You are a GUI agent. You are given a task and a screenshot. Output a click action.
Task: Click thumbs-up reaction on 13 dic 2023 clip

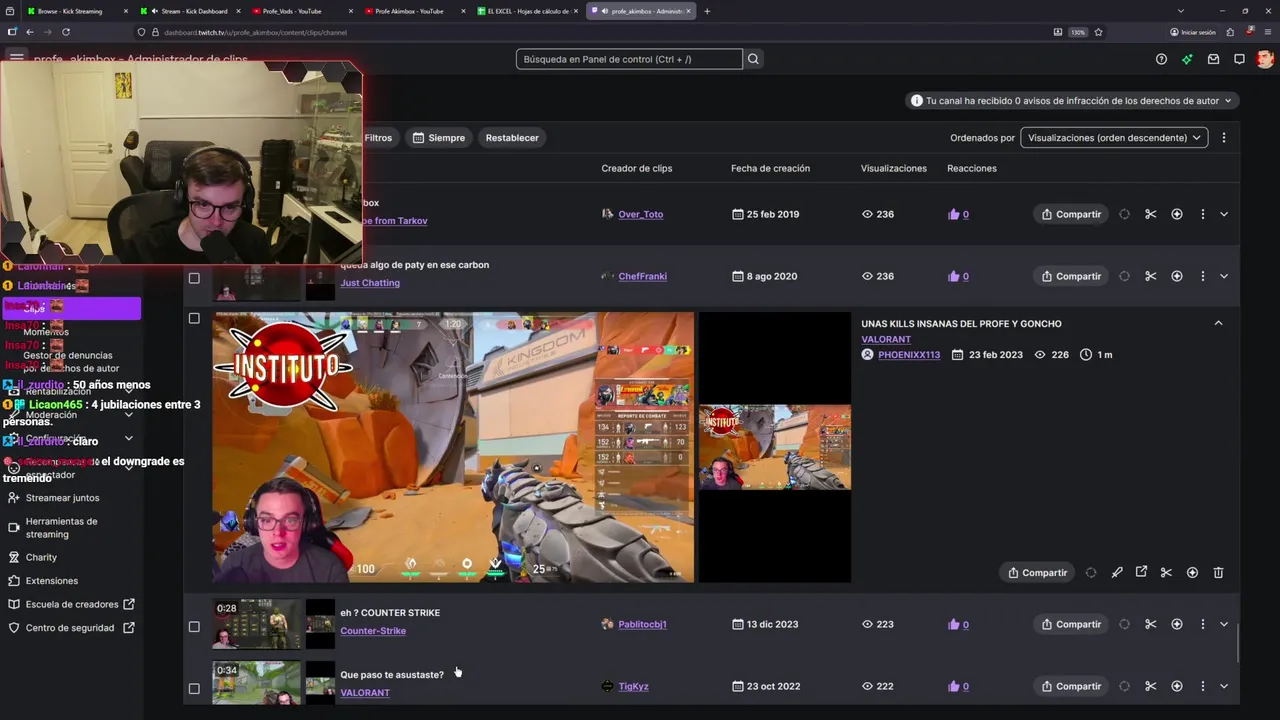pyautogui.click(x=953, y=624)
